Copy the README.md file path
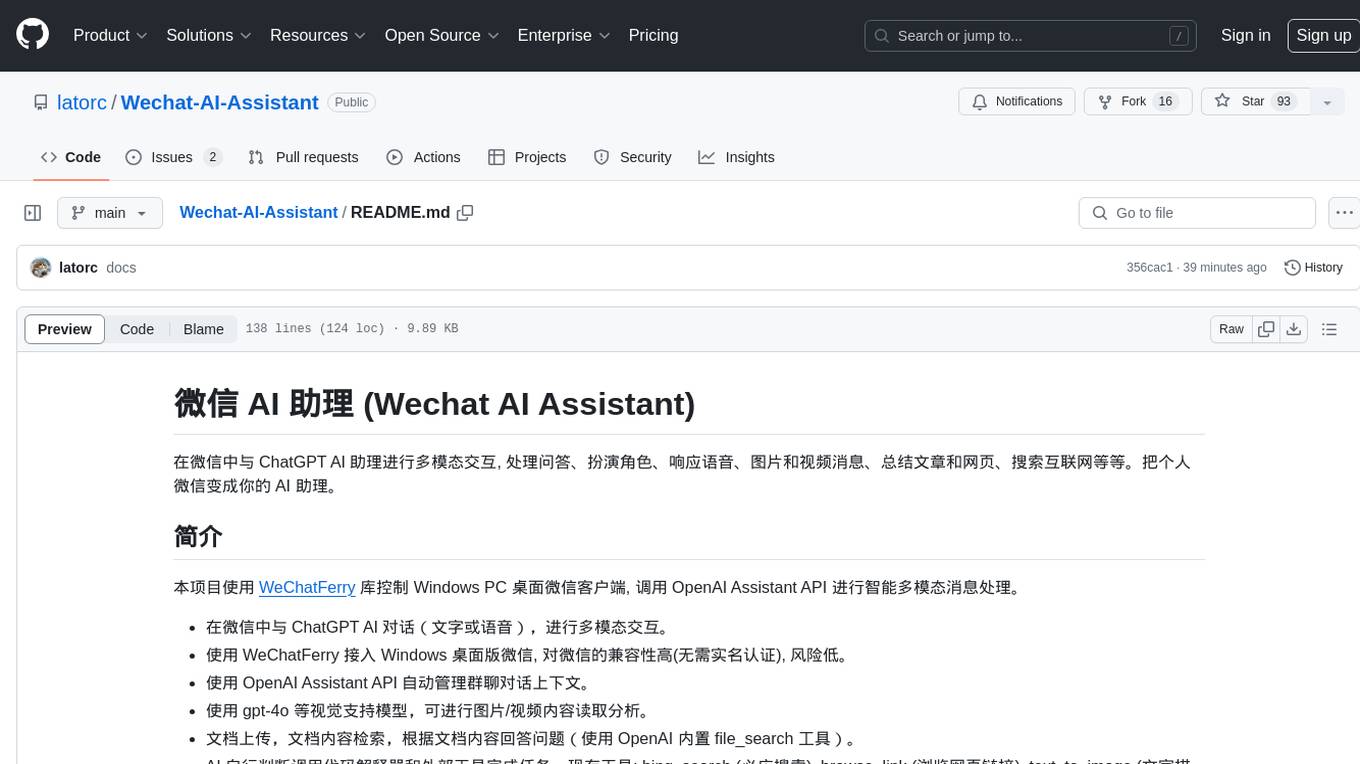This screenshot has width=1360, height=764. point(465,212)
